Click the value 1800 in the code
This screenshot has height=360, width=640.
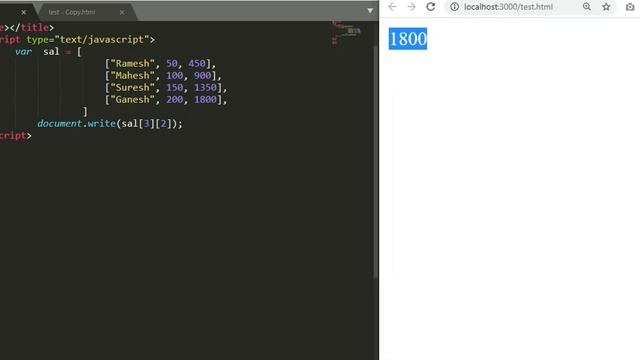205,99
